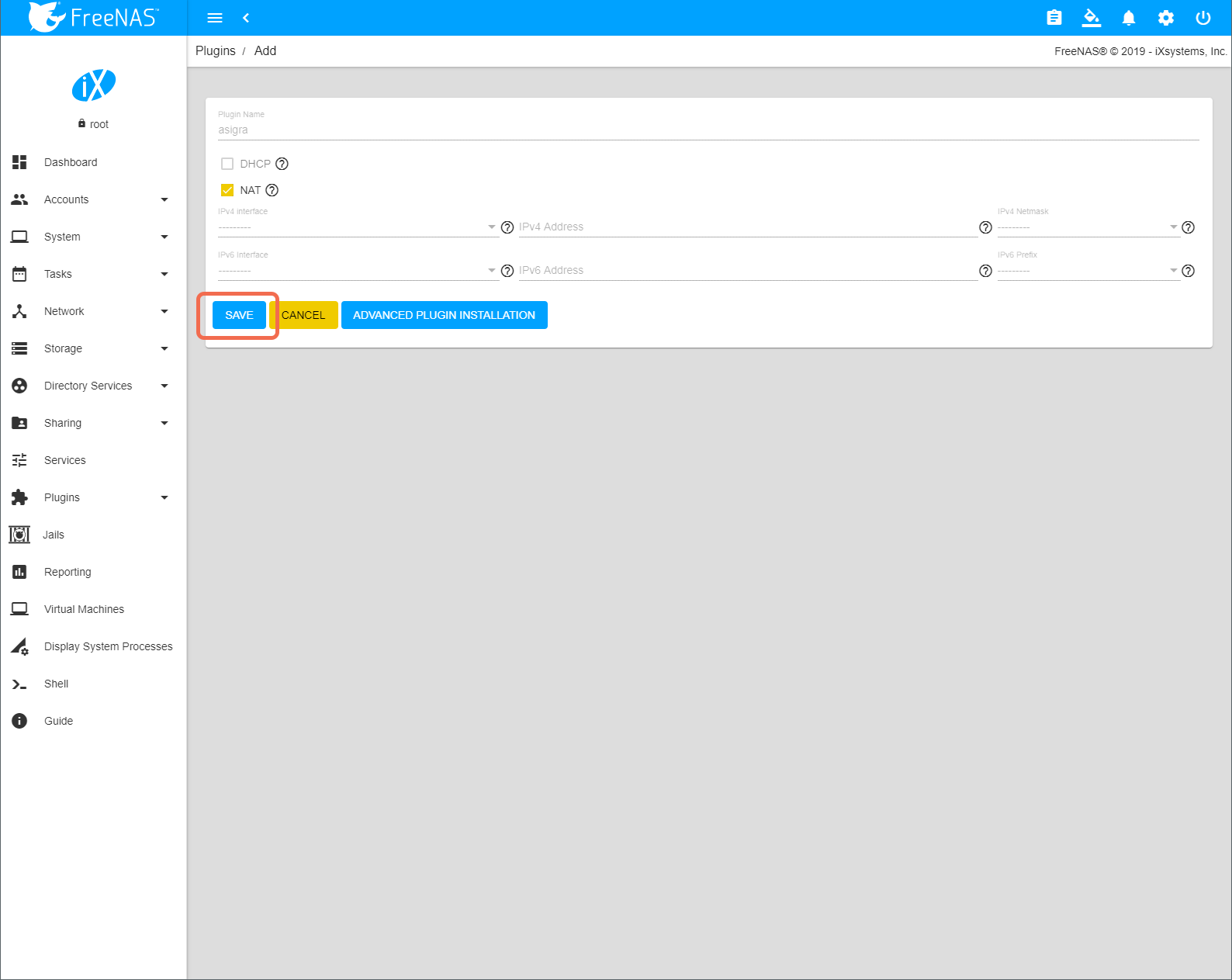Click the Reporting chart icon
This screenshot has width=1232, height=980.
coord(19,572)
